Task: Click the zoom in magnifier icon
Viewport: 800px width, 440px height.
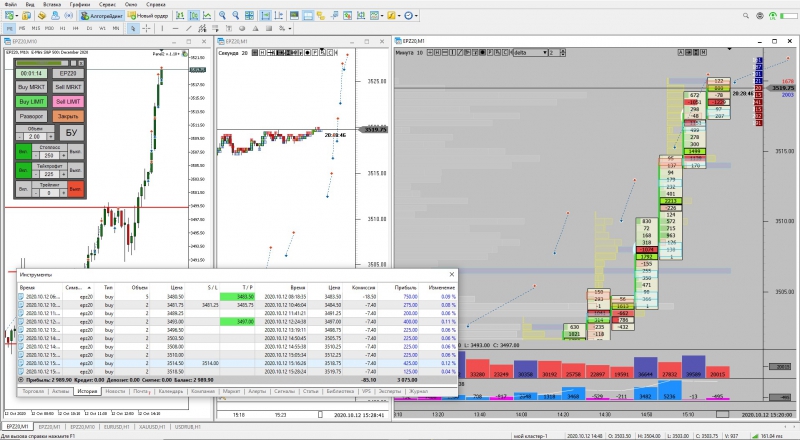Action: [222, 16]
